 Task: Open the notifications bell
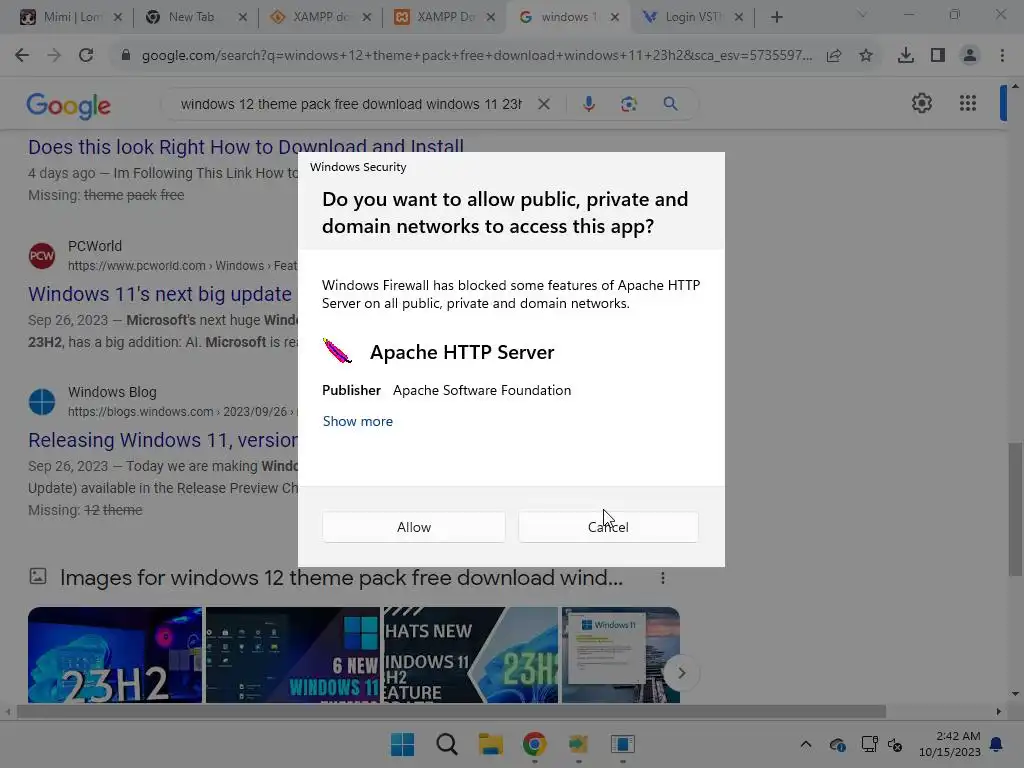coord(996,744)
